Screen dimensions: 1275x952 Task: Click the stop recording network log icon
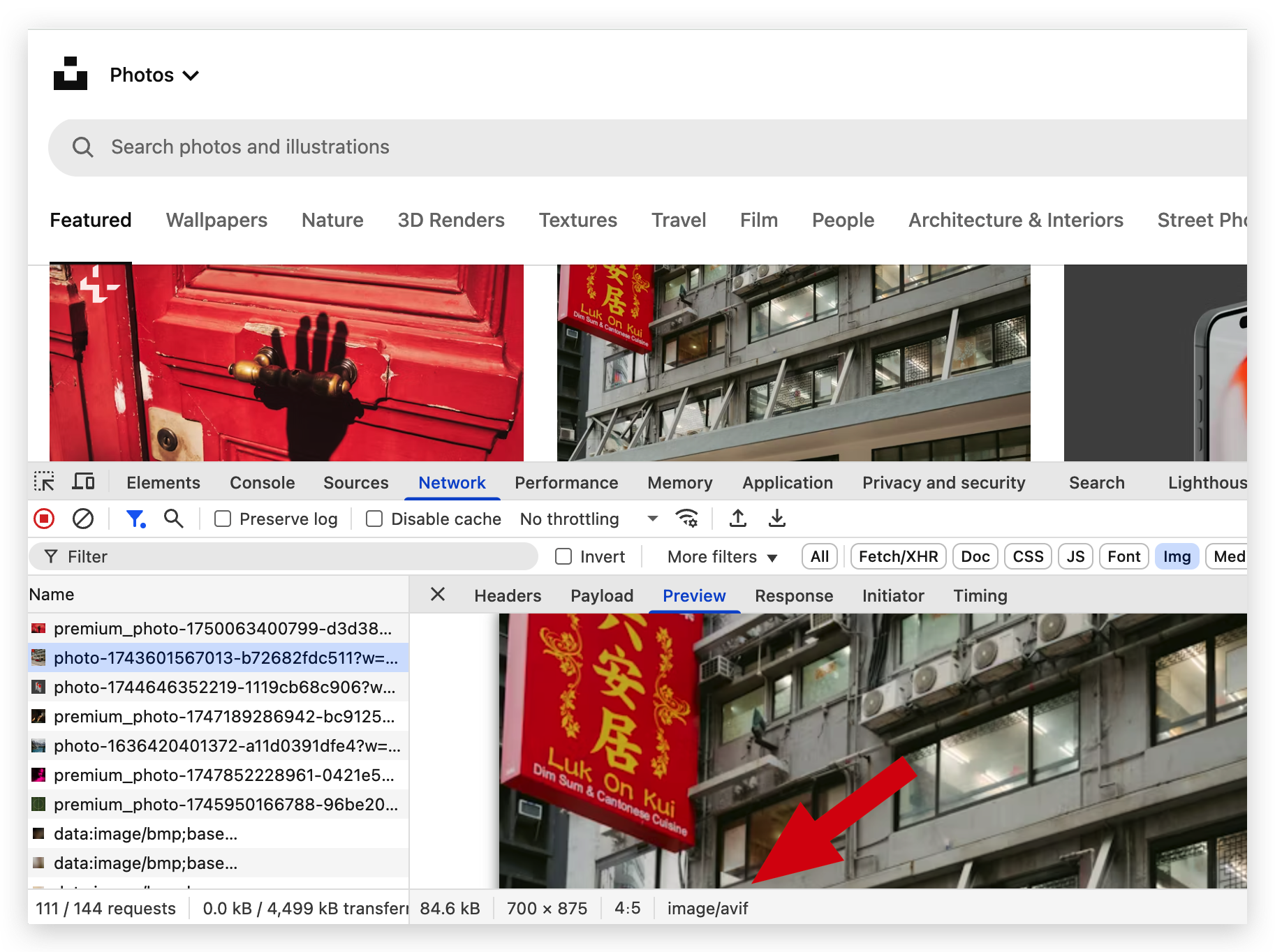(x=44, y=519)
